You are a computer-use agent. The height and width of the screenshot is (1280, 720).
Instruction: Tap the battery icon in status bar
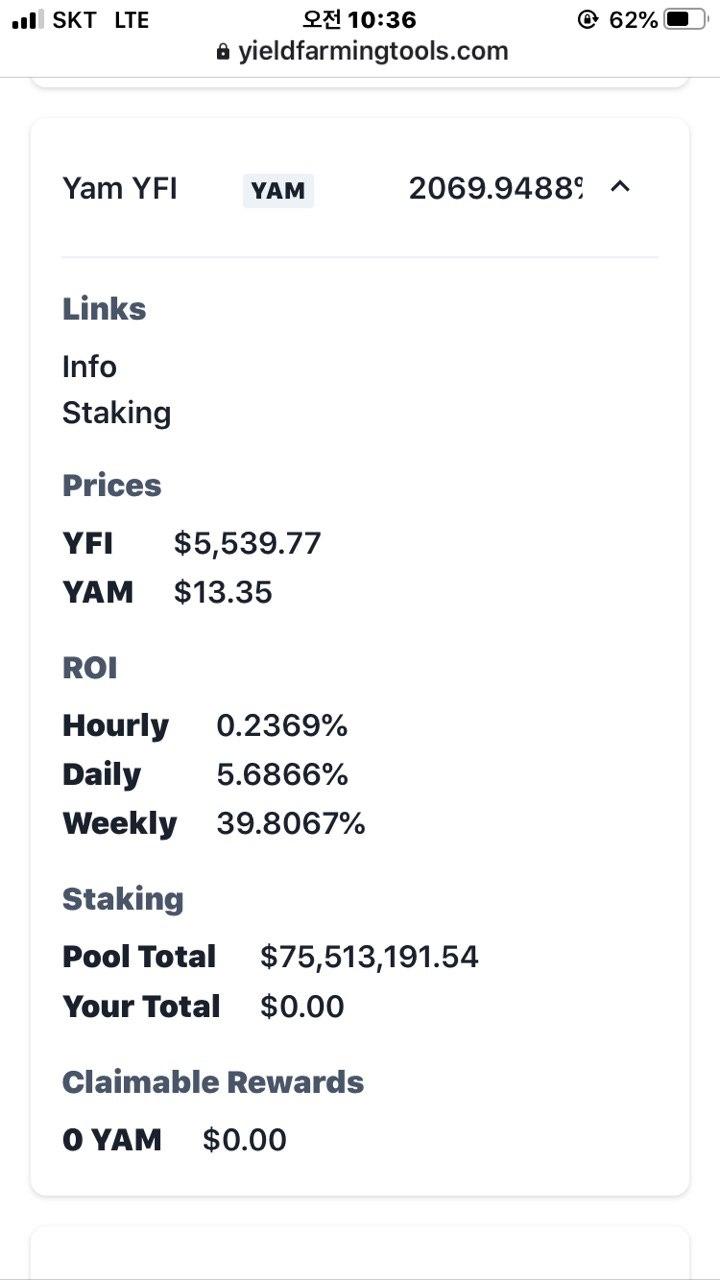pos(685,20)
